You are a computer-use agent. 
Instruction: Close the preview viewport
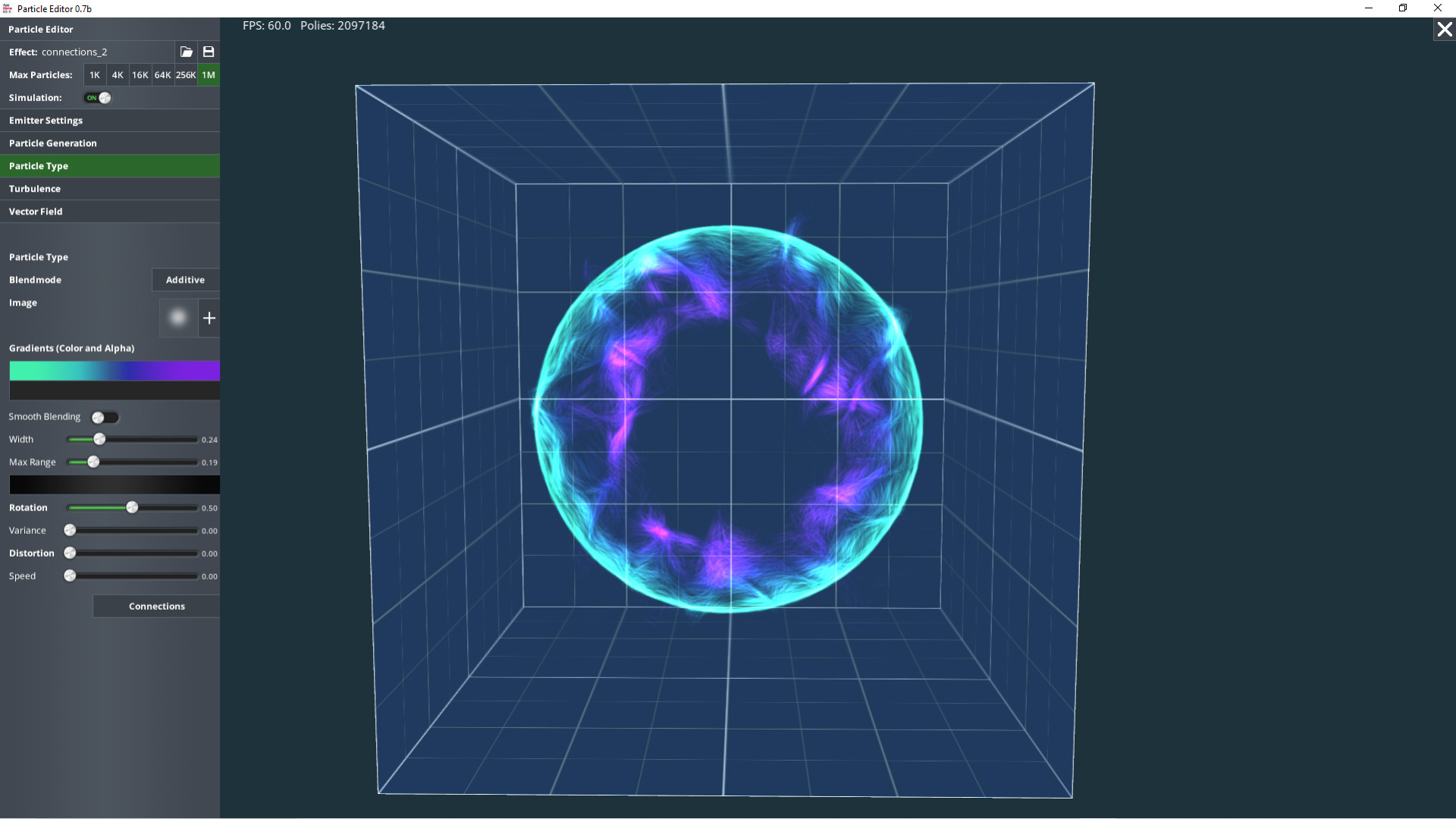point(1444,30)
